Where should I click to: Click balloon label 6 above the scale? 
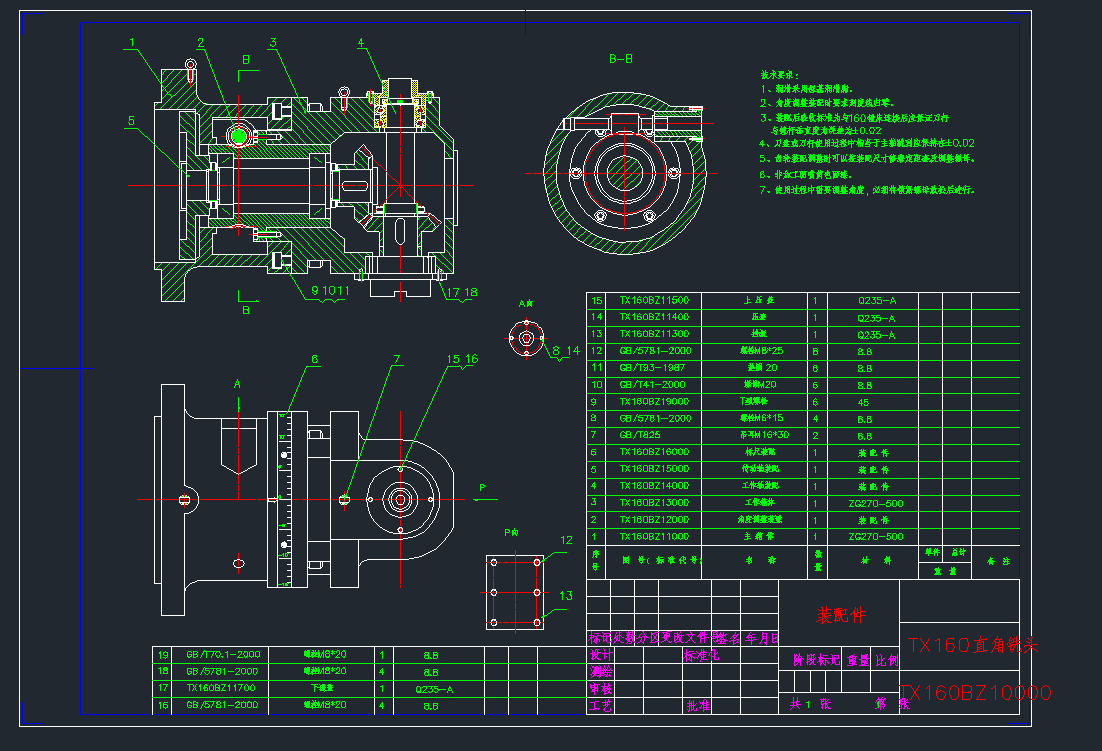pos(314,359)
